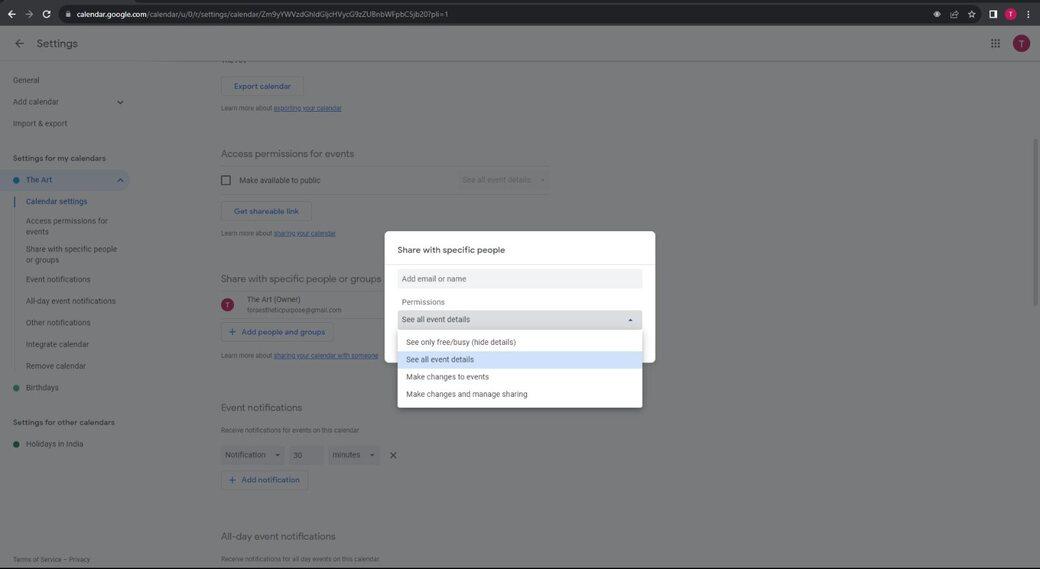Go to Integrate calendar in sidebar
Image resolution: width=1040 pixels, height=569 pixels.
pyautogui.click(x=57, y=345)
